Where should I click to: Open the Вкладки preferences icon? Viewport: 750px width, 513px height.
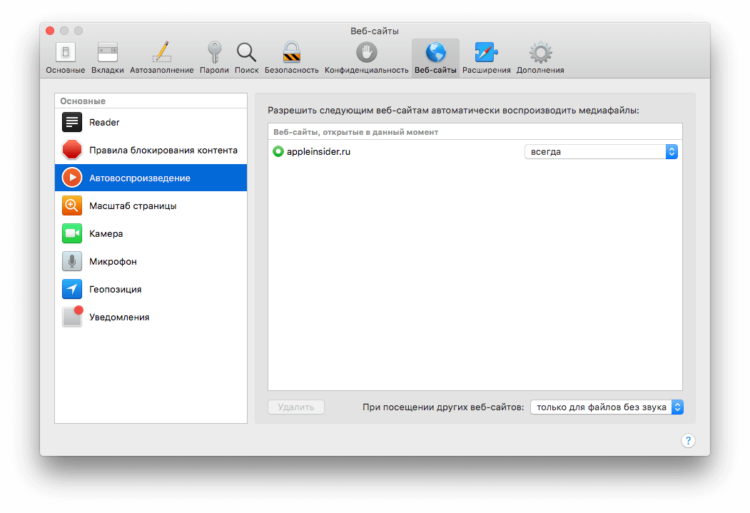108,53
